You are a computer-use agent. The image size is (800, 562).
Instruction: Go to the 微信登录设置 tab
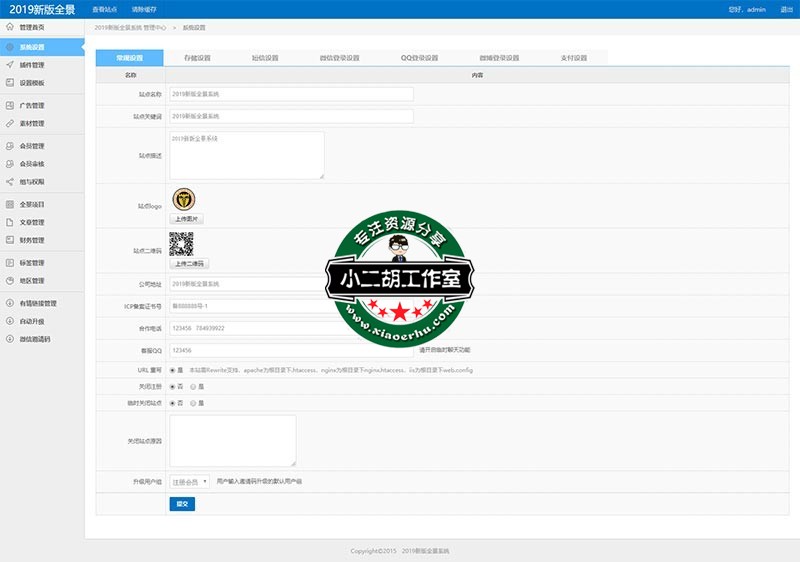[x=339, y=58]
